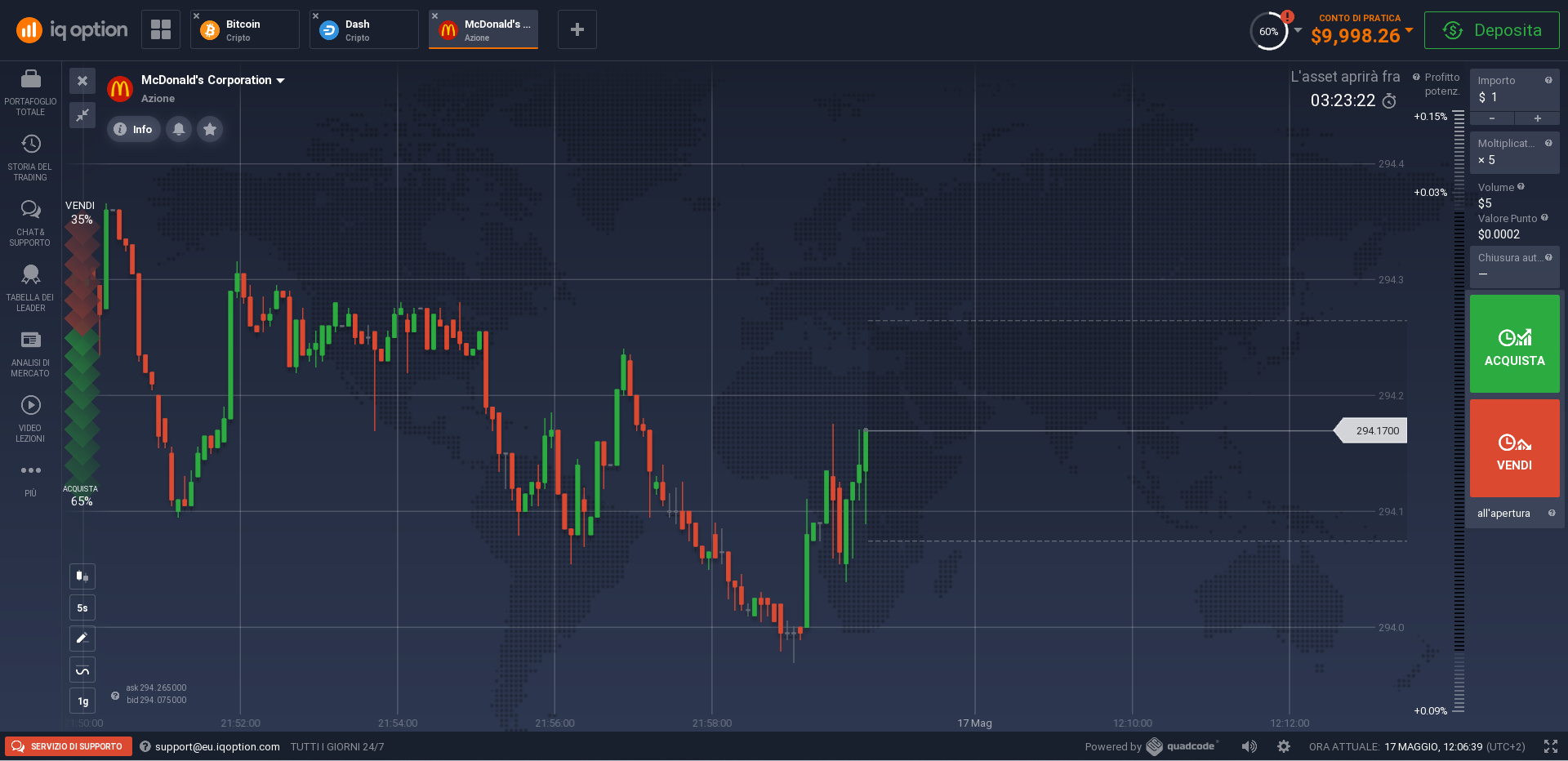Open the drawing tools pencil icon

[x=82, y=639]
